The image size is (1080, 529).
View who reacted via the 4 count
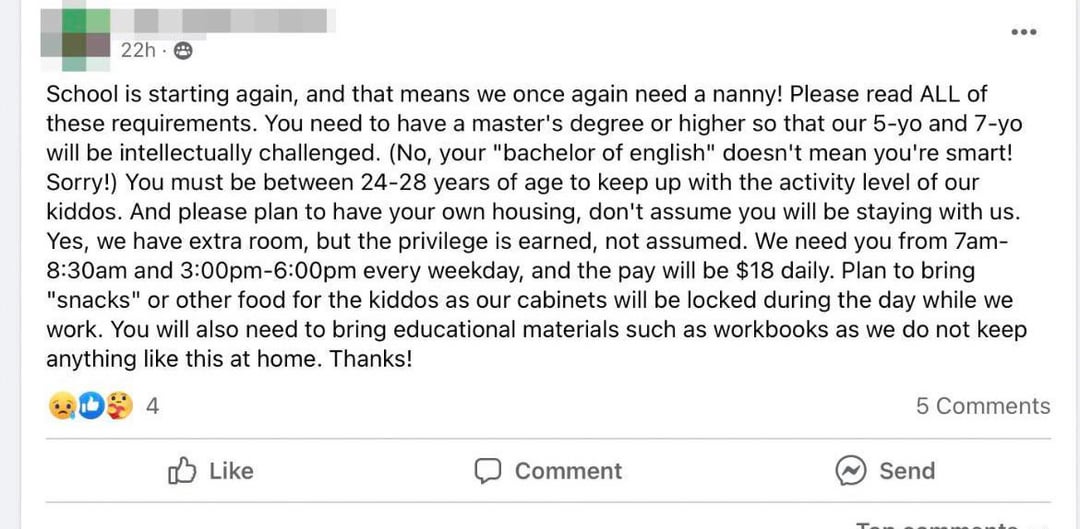[152, 406]
